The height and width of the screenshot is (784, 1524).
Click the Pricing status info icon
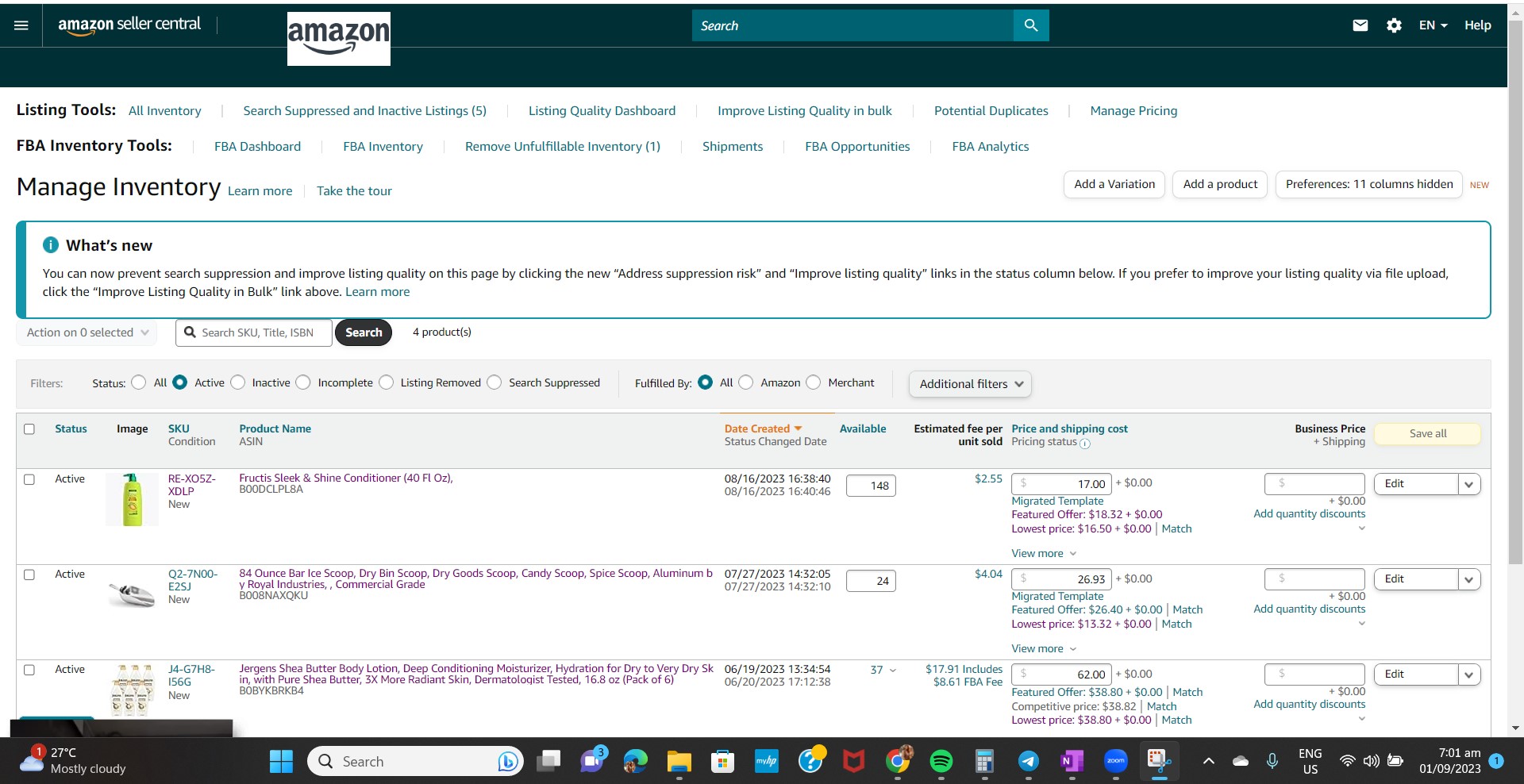[x=1085, y=444]
